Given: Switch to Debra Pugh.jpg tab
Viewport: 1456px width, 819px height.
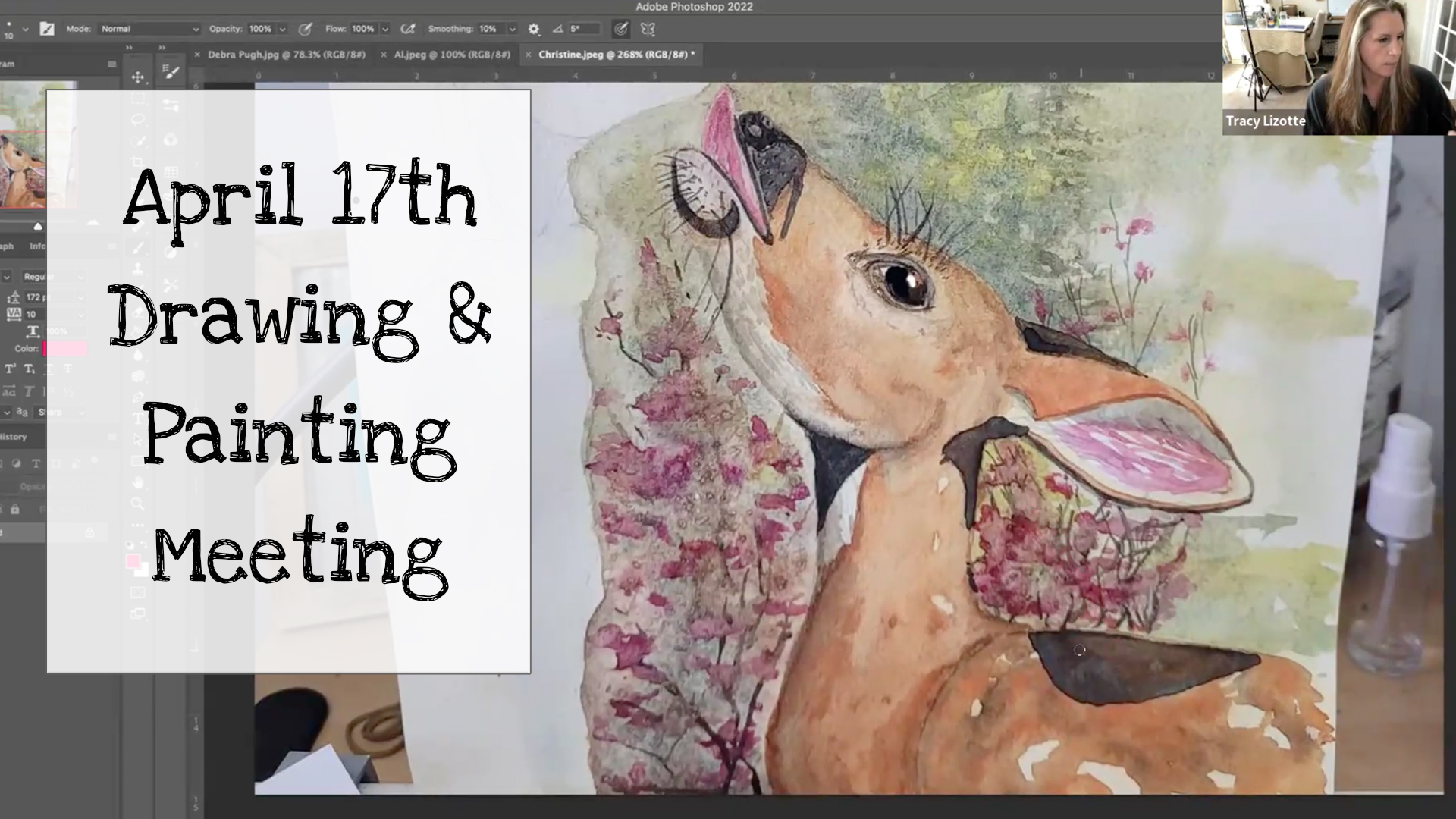Looking at the screenshot, I should [287, 55].
